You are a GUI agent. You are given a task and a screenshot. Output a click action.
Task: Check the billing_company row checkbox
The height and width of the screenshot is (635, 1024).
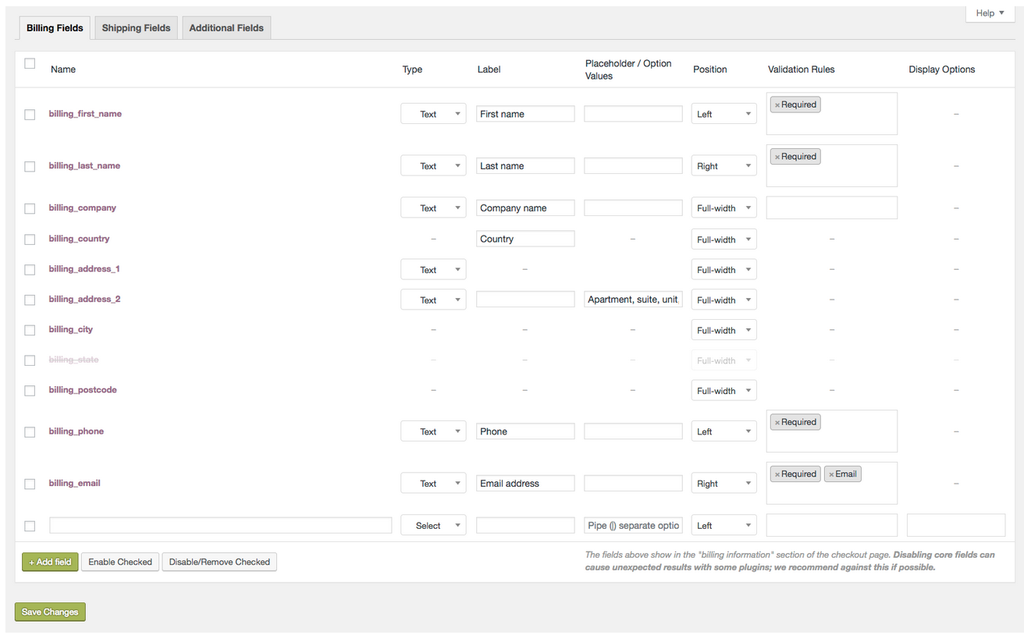click(x=30, y=209)
